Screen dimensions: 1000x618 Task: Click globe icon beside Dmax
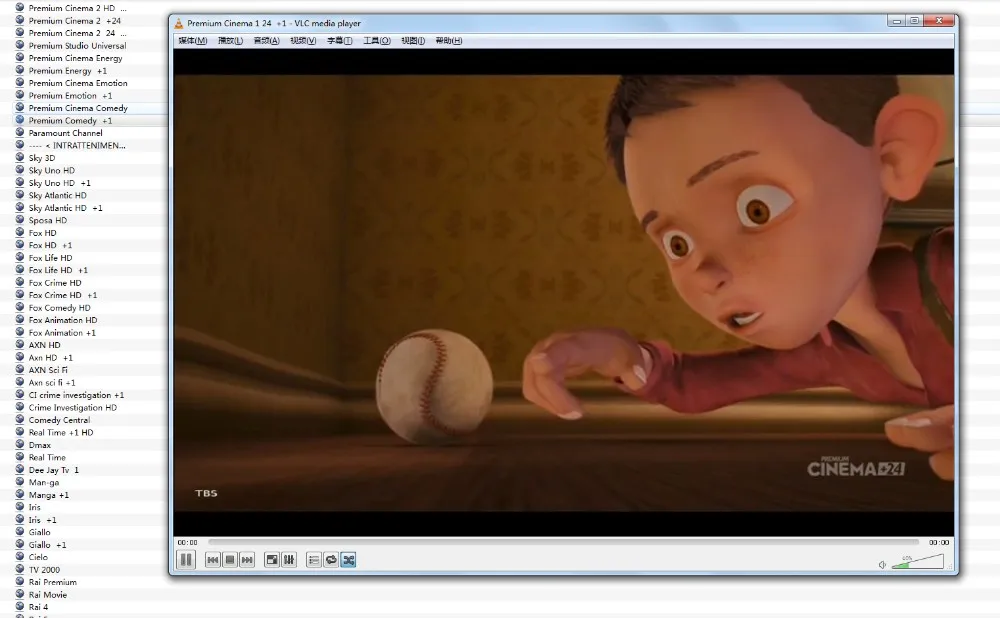click(20, 445)
